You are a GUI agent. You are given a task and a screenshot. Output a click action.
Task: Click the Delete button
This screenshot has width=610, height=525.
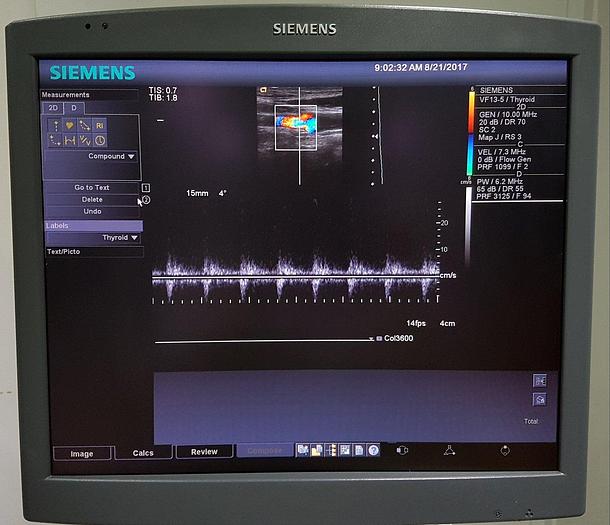pyautogui.click(x=92, y=200)
